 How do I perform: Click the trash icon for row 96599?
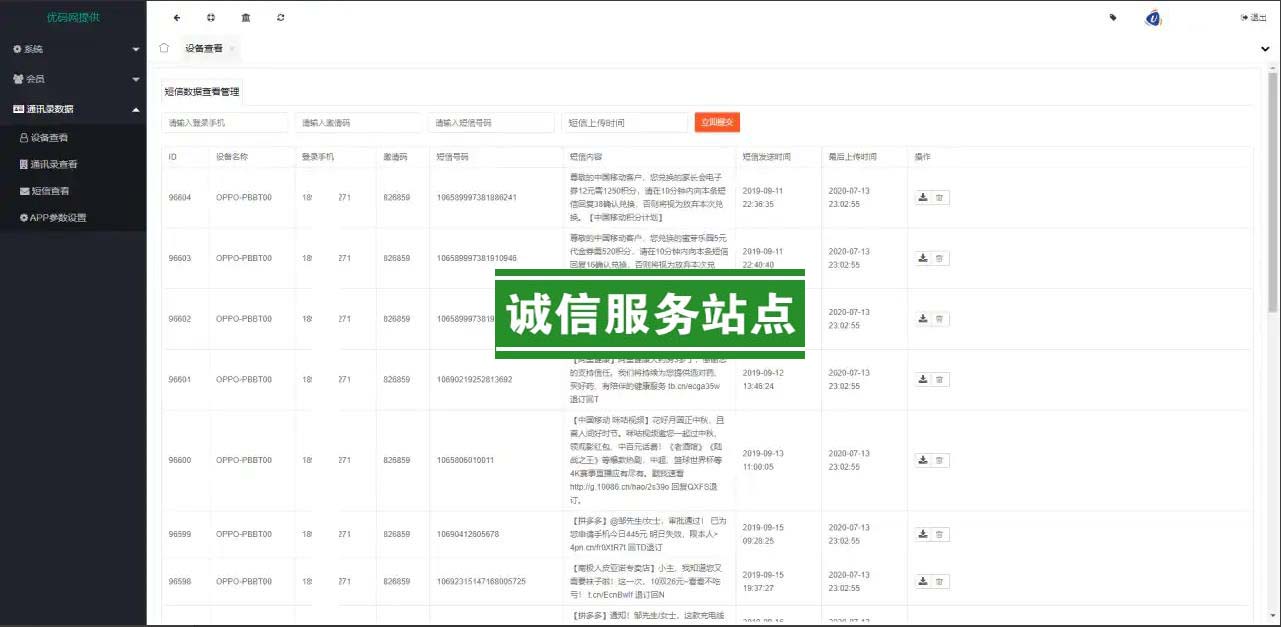(940, 534)
